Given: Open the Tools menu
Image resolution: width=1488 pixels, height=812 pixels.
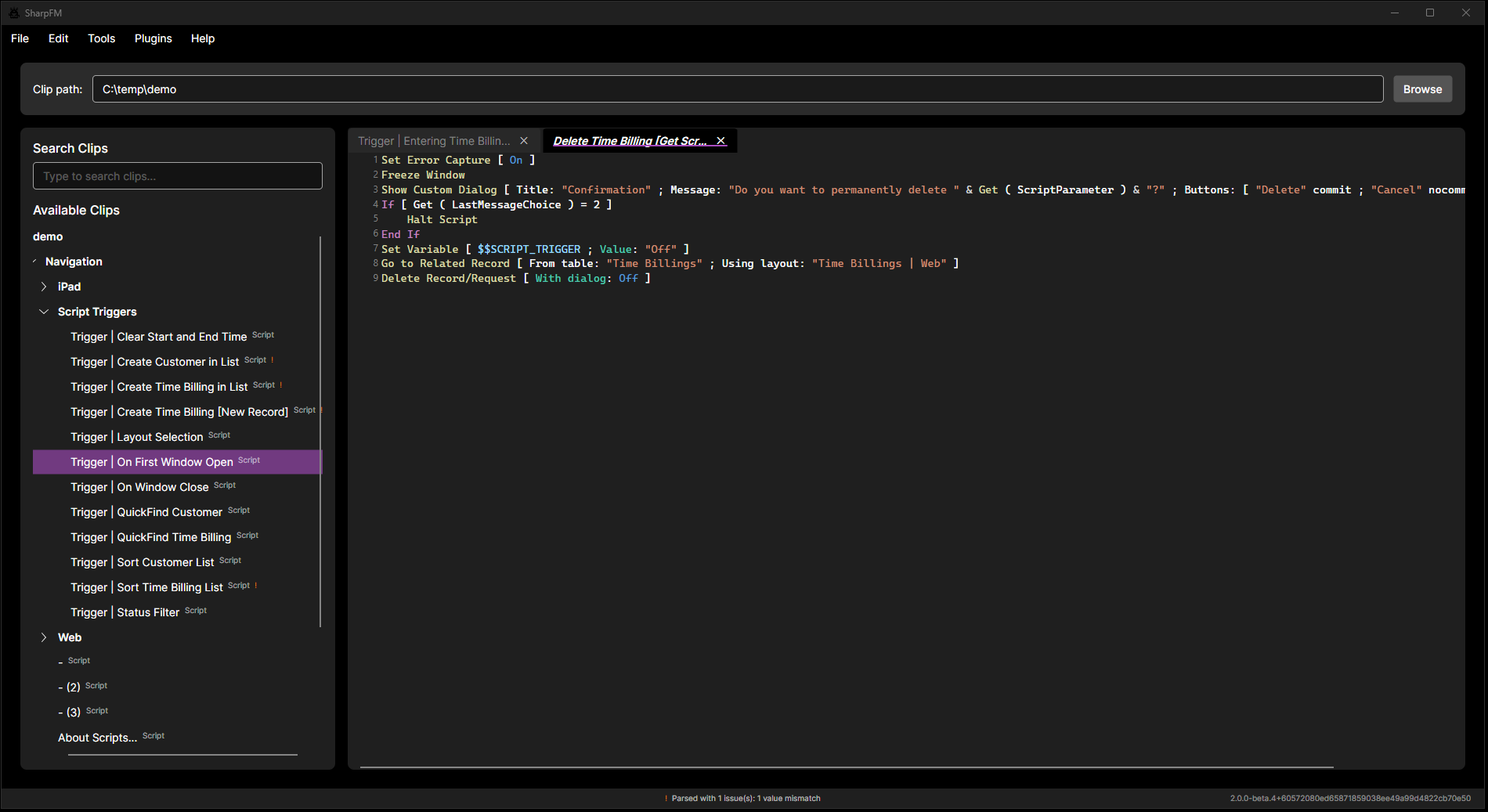Looking at the screenshot, I should (x=101, y=38).
